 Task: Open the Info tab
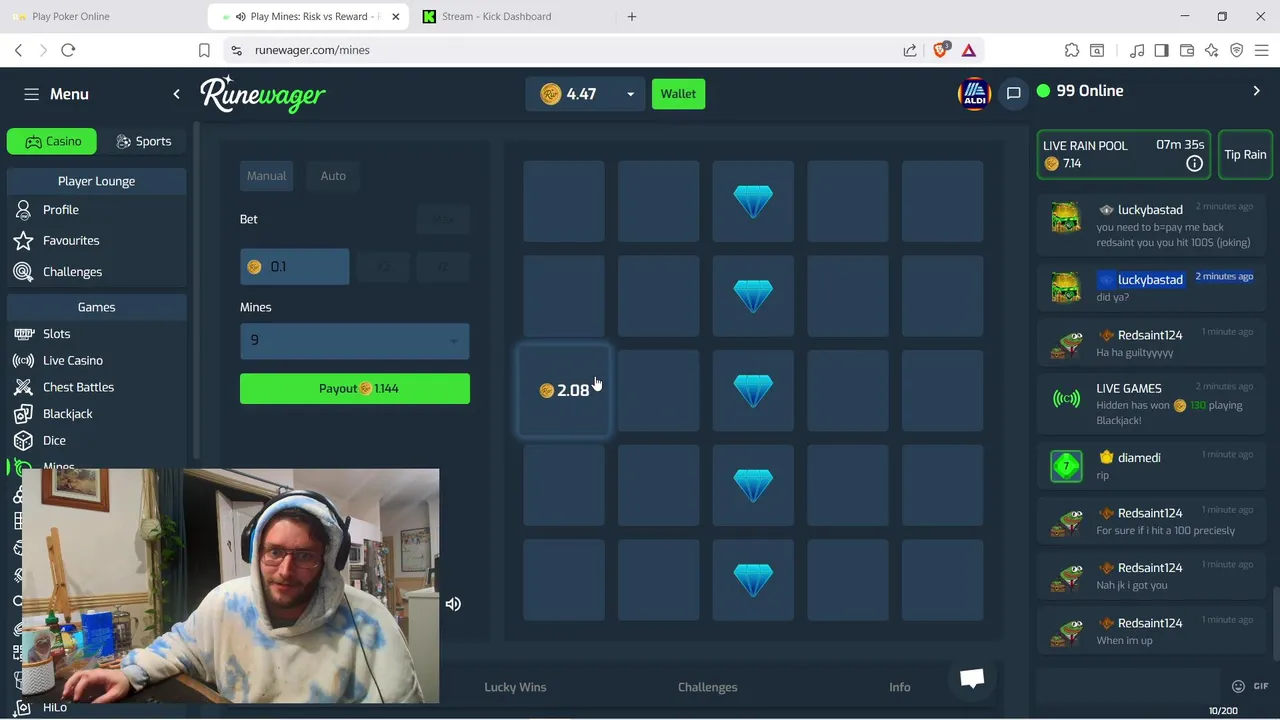(900, 687)
